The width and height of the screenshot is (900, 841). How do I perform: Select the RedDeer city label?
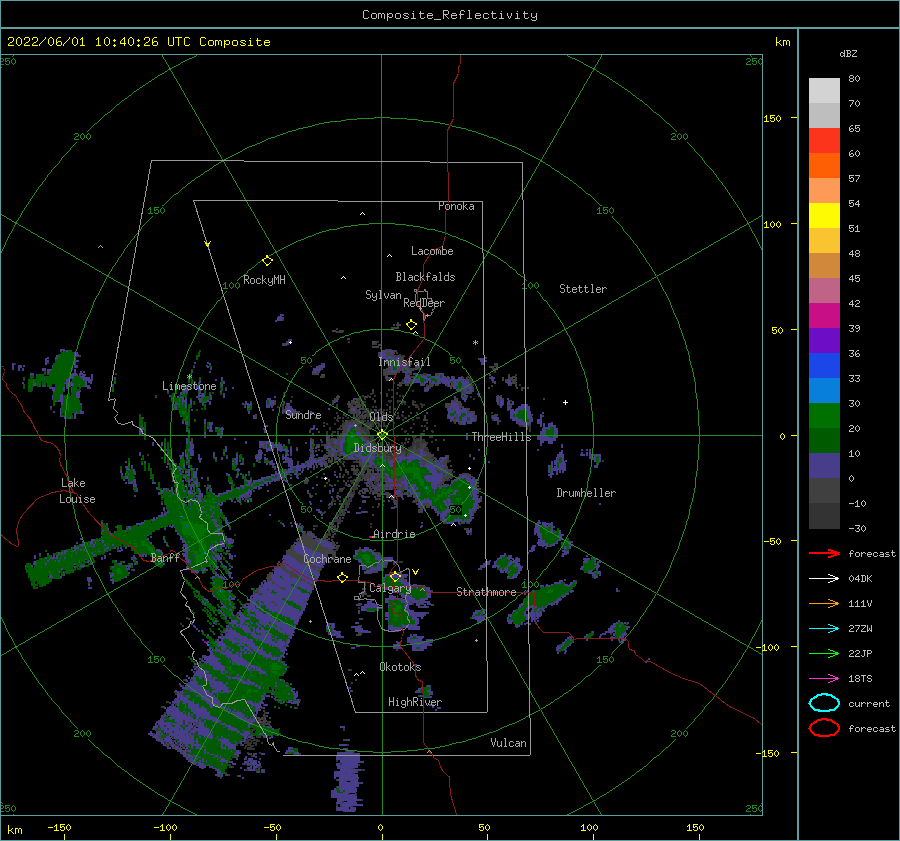coord(424,303)
